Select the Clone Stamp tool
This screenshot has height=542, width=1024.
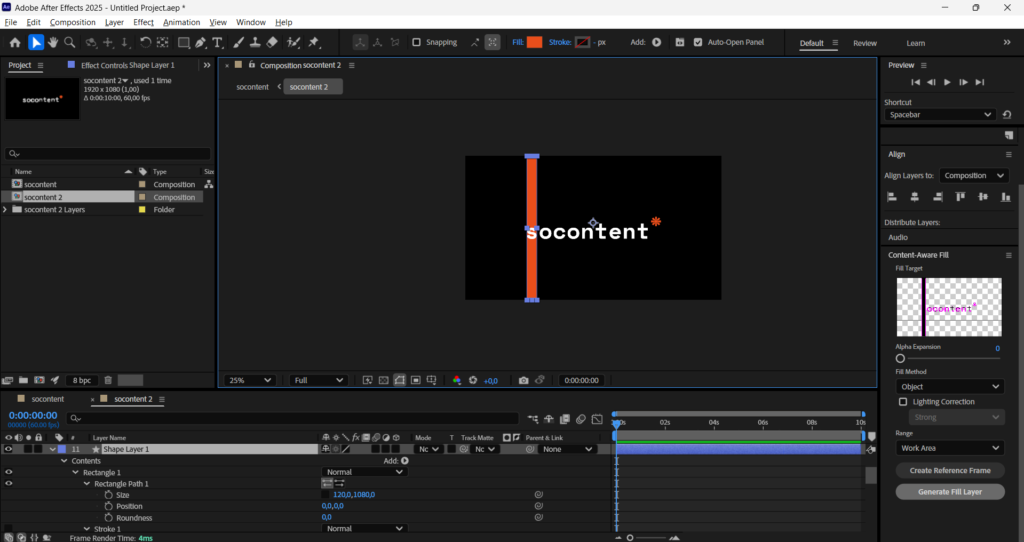coord(255,42)
